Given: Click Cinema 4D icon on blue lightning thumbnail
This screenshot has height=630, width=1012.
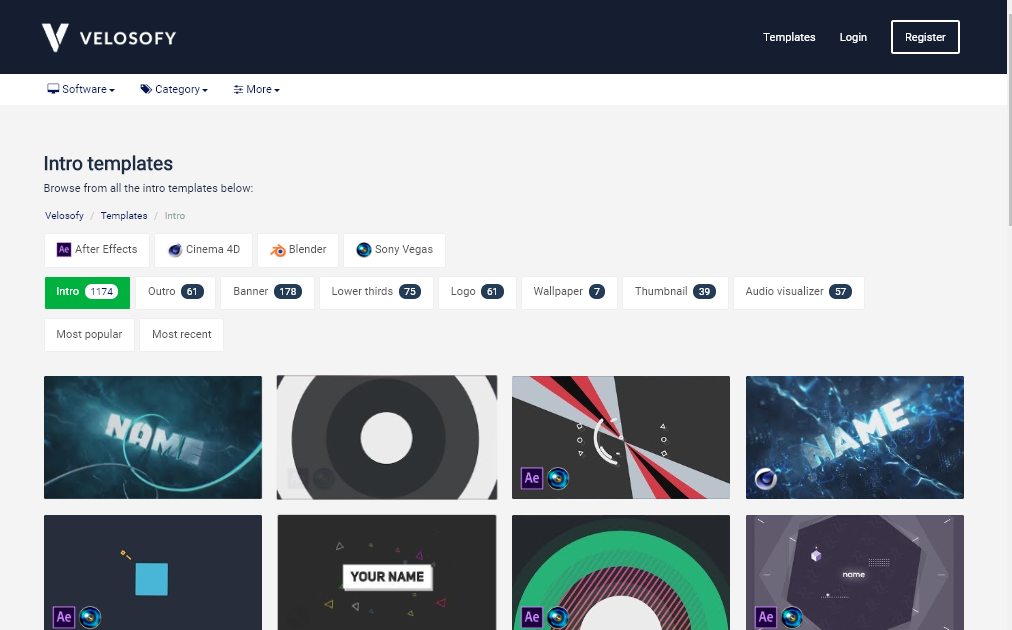Looking at the screenshot, I should click(x=766, y=479).
